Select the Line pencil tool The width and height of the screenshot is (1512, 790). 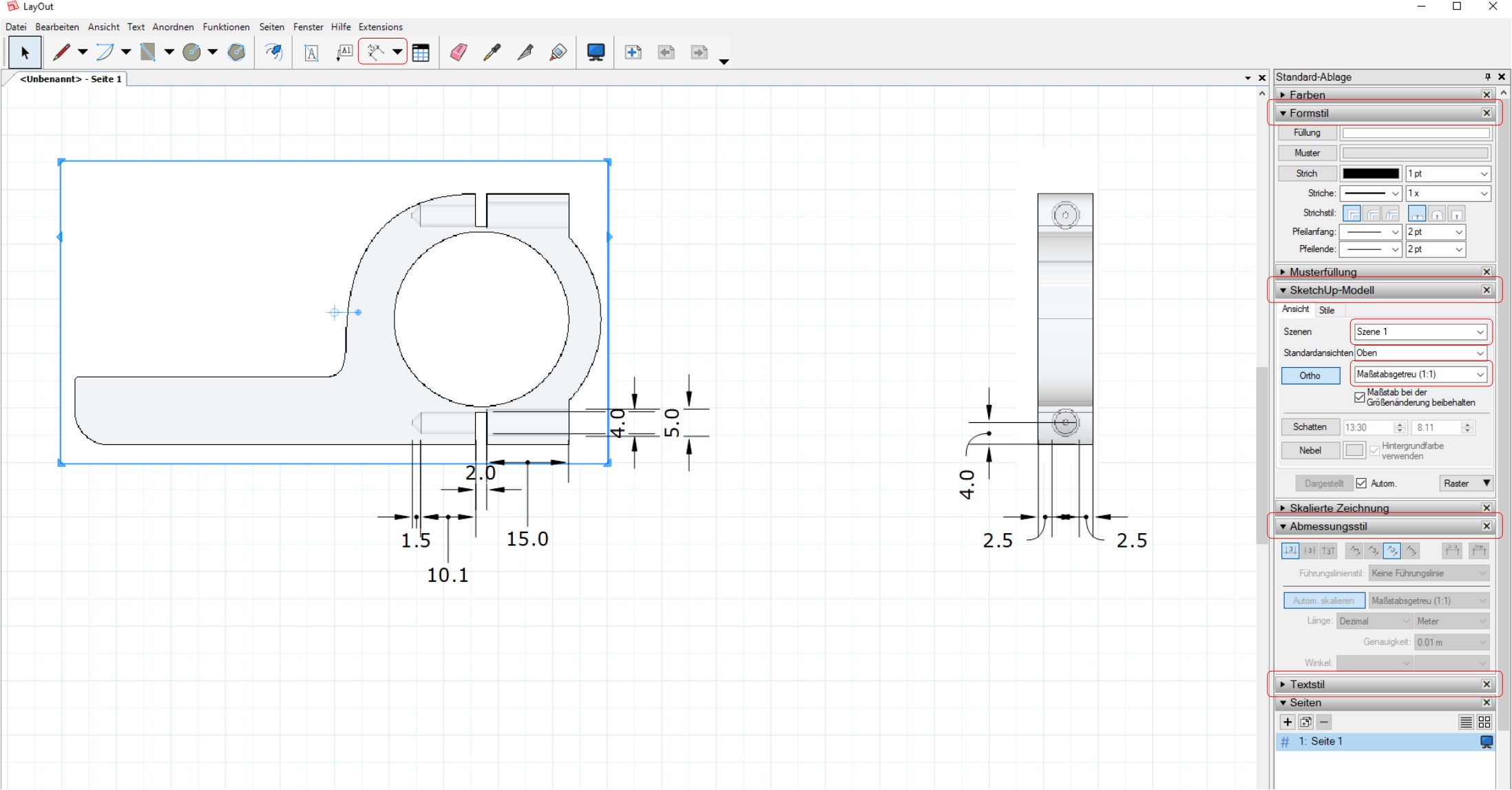pos(62,52)
